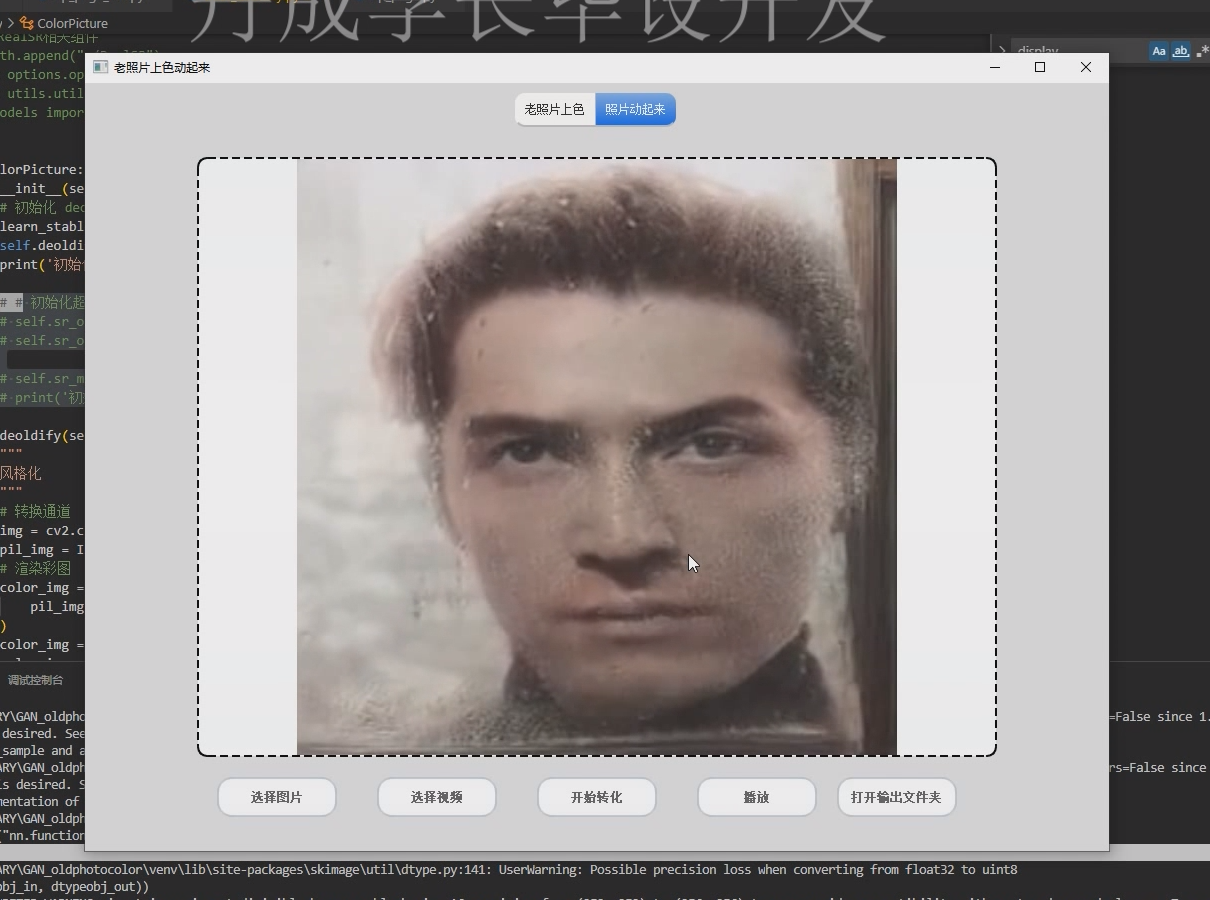Switch to the 老照片上色 tab
The width and height of the screenshot is (1210, 900).
coord(554,109)
